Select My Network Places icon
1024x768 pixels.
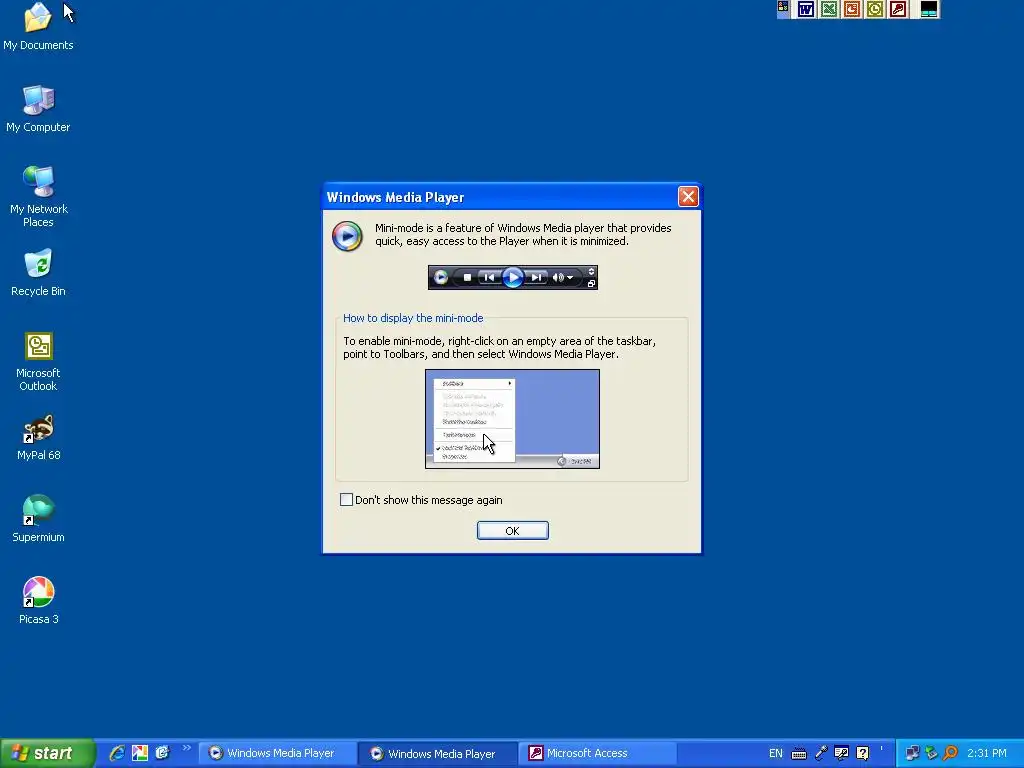pos(38,197)
